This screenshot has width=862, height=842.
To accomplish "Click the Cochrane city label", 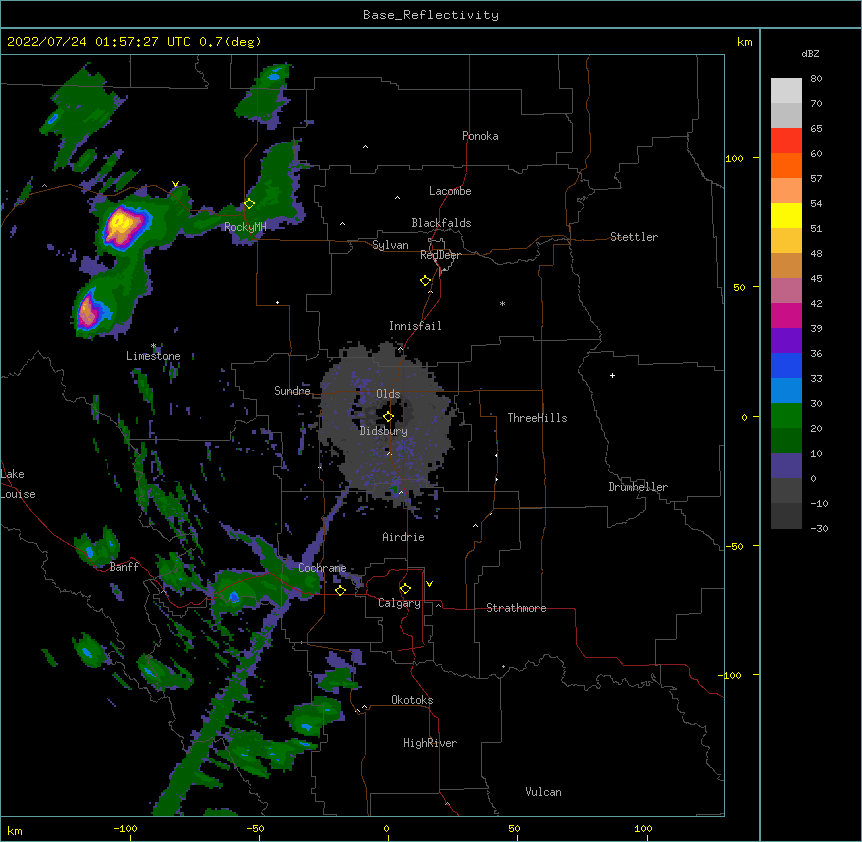I will [x=322, y=568].
